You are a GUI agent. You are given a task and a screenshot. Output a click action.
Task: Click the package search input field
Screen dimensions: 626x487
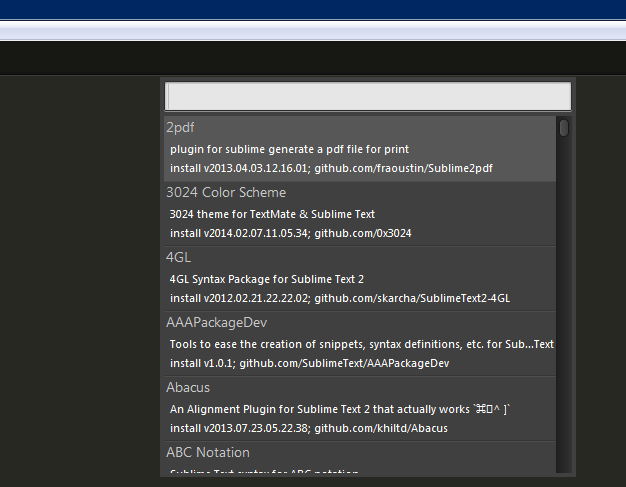tap(368, 96)
